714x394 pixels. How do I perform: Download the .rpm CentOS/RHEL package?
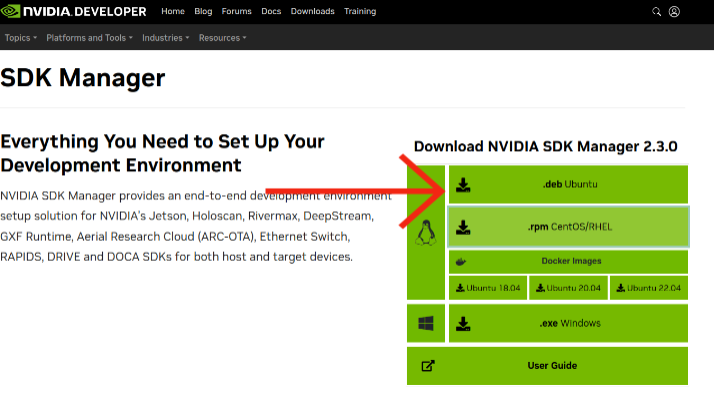(x=568, y=227)
